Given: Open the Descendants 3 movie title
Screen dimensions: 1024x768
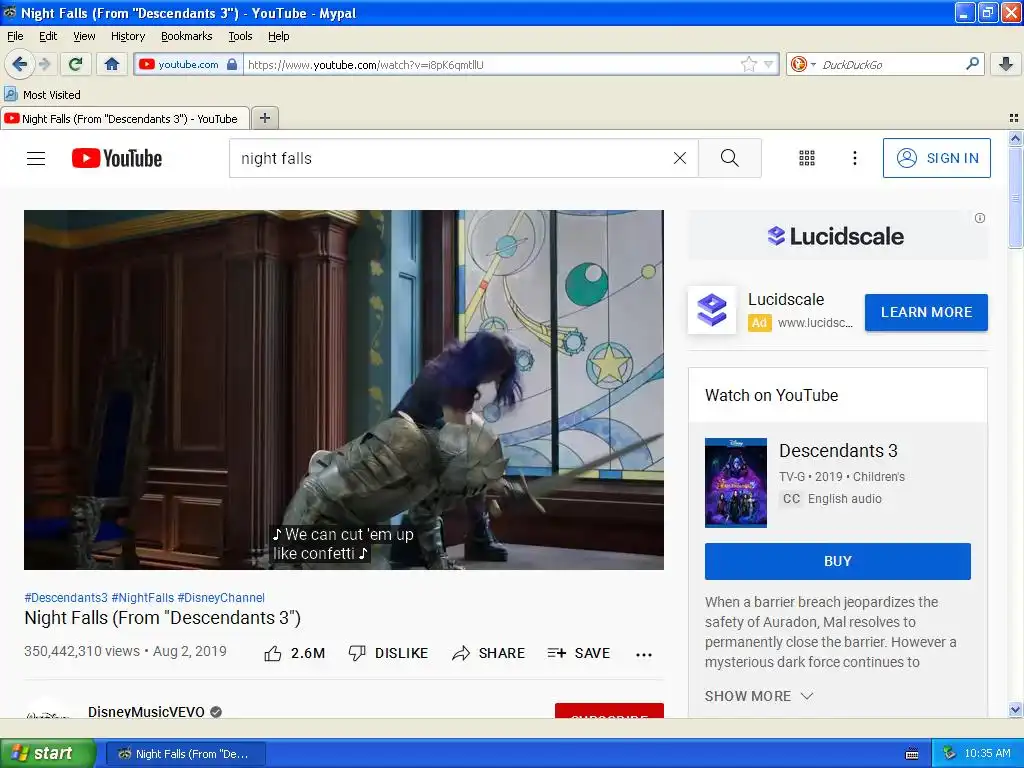Looking at the screenshot, I should click(x=838, y=451).
